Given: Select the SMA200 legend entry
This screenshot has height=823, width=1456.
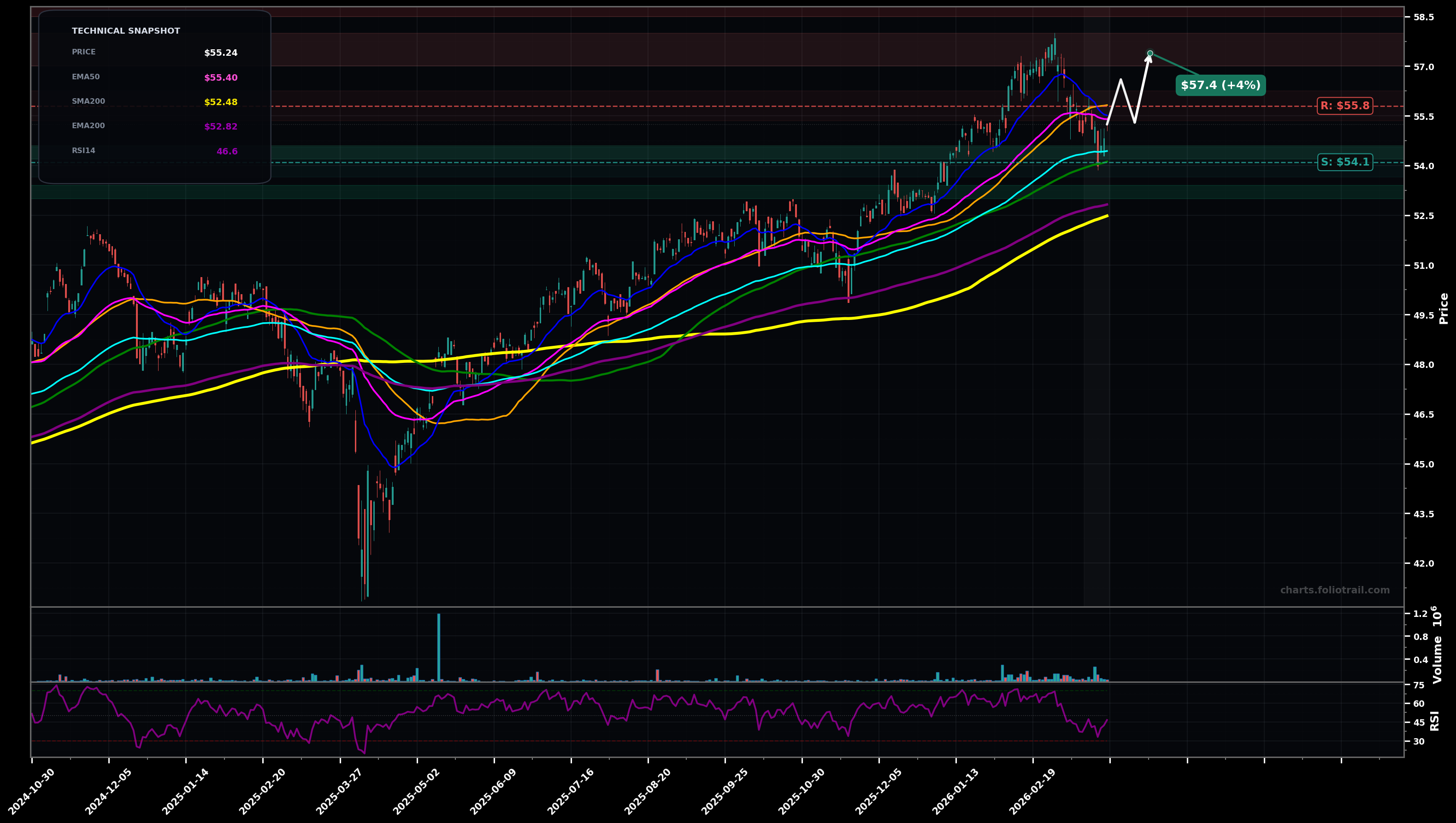Looking at the screenshot, I should [x=88, y=101].
